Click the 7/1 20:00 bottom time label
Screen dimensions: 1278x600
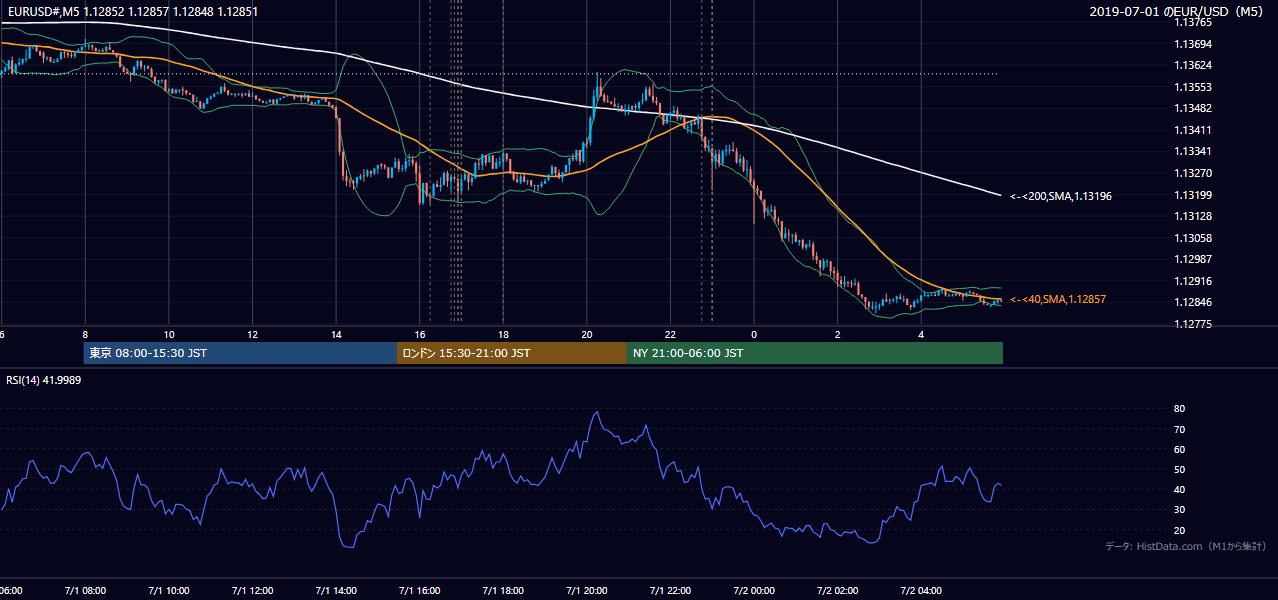[587, 590]
